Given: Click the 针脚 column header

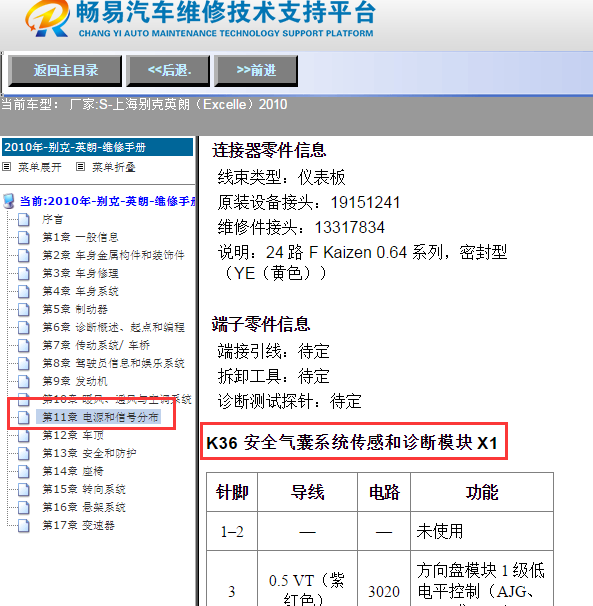Looking at the screenshot, I should 232,492.
